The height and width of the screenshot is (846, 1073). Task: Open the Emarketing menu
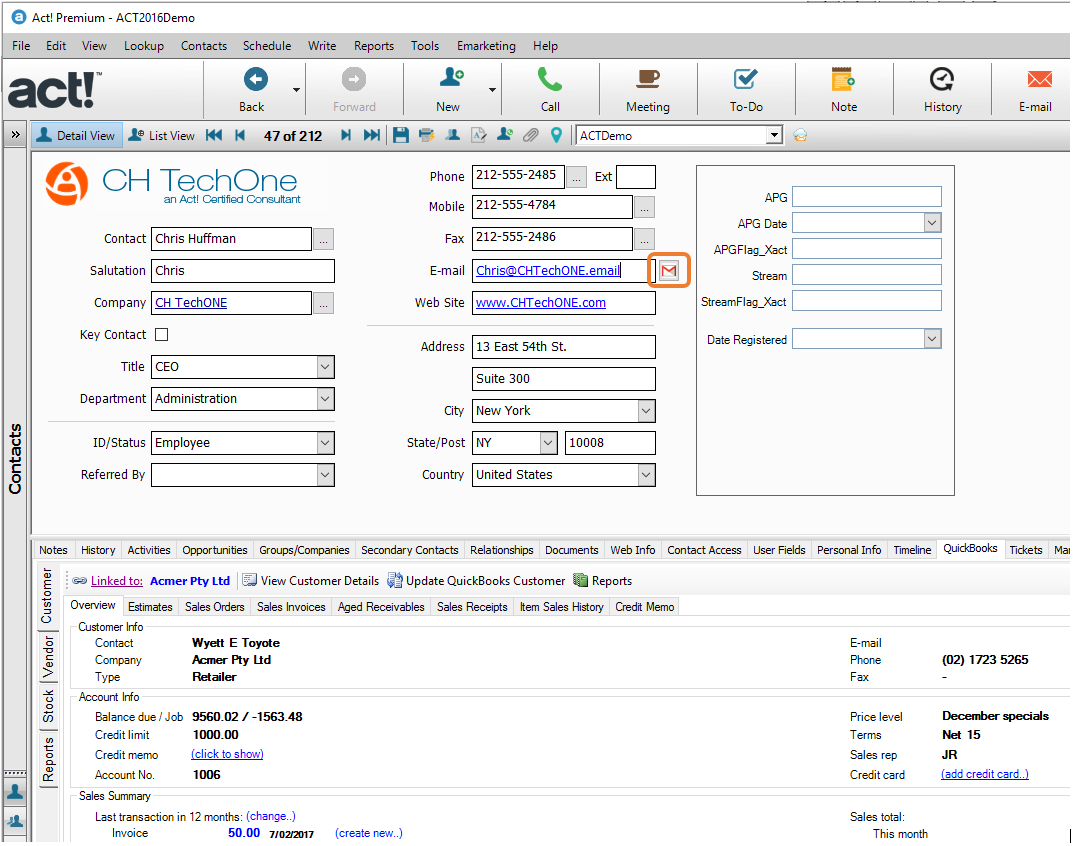(x=487, y=46)
